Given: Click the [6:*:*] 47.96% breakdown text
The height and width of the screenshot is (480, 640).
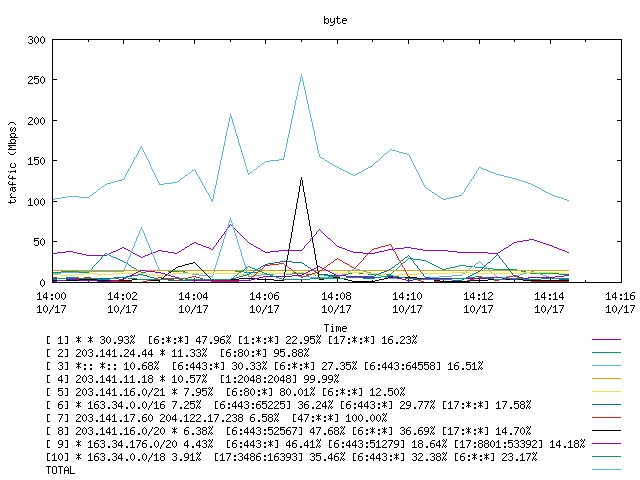Looking at the screenshot, I should [189, 340].
